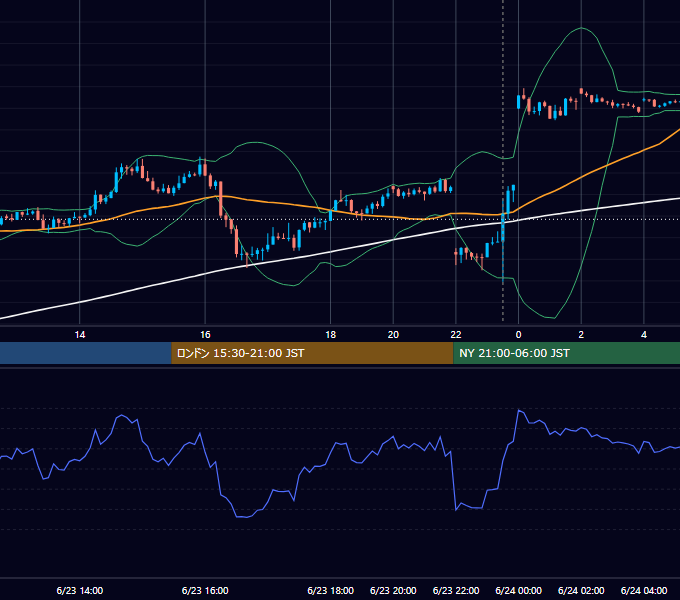
Task: Click the 0 hour label on the axis
Action: pyautogui.click(x=518, y=335)
